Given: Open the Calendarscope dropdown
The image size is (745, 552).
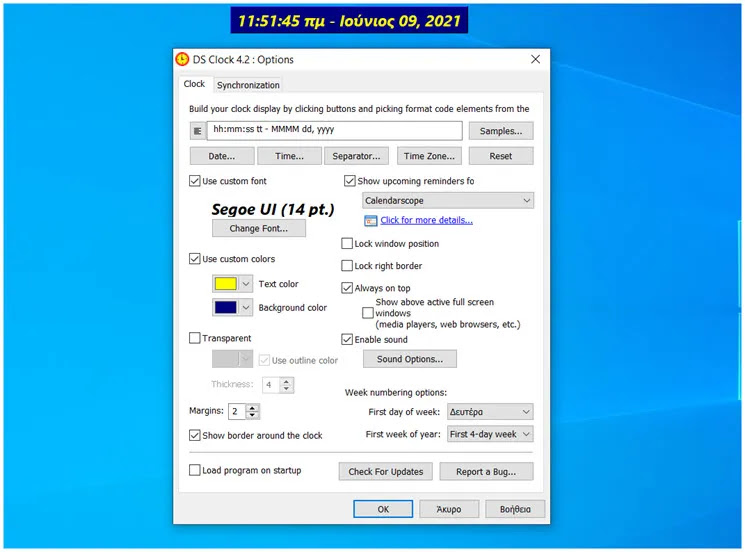Looking at the screenshot, I should (x=448, y=200).
